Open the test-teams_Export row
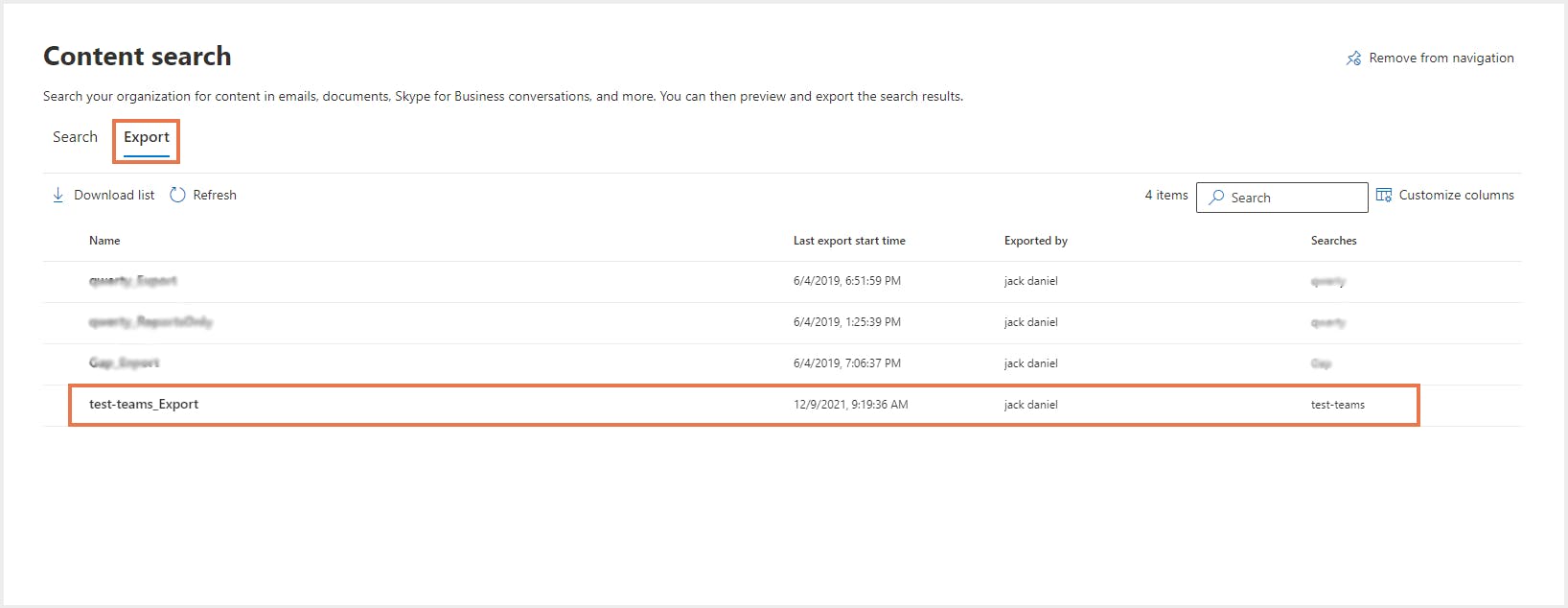 click(144, 405)
